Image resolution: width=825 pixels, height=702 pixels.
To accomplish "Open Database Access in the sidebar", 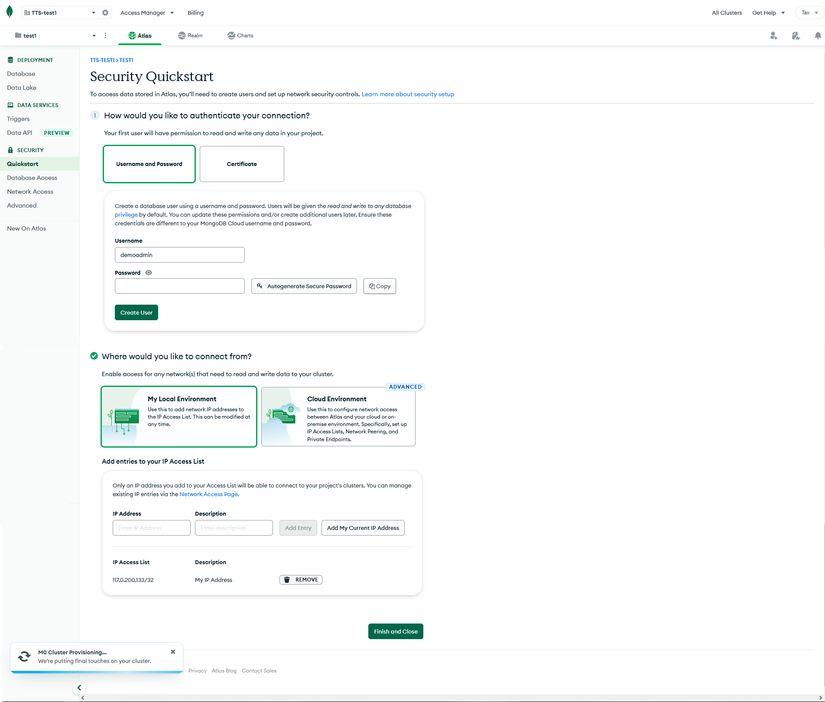I will click(32, 178).
